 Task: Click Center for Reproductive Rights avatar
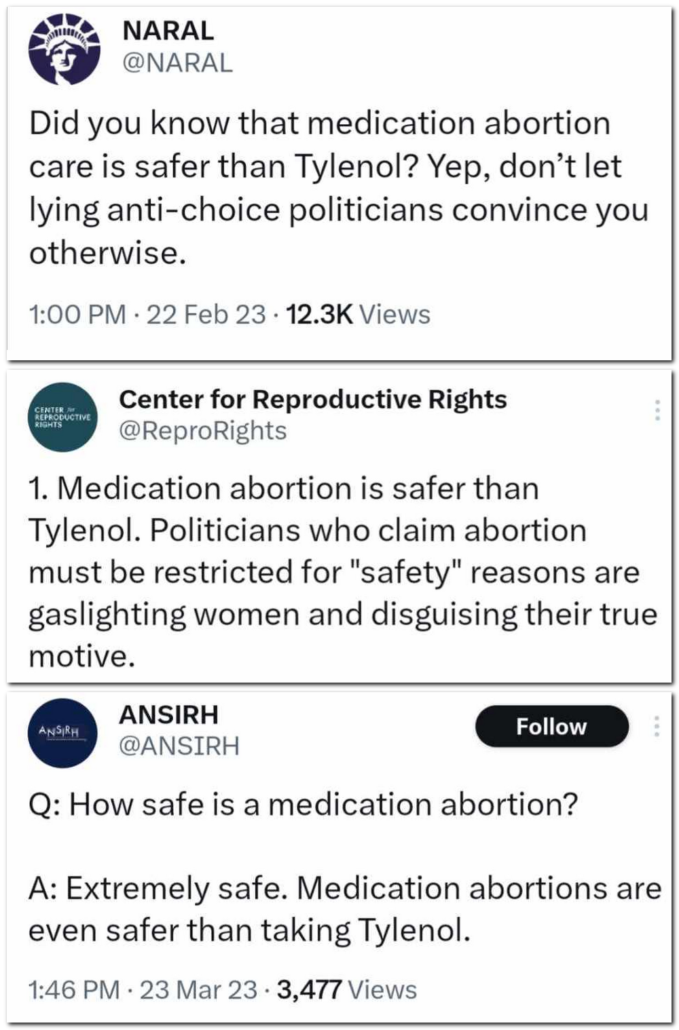point(63,416)
